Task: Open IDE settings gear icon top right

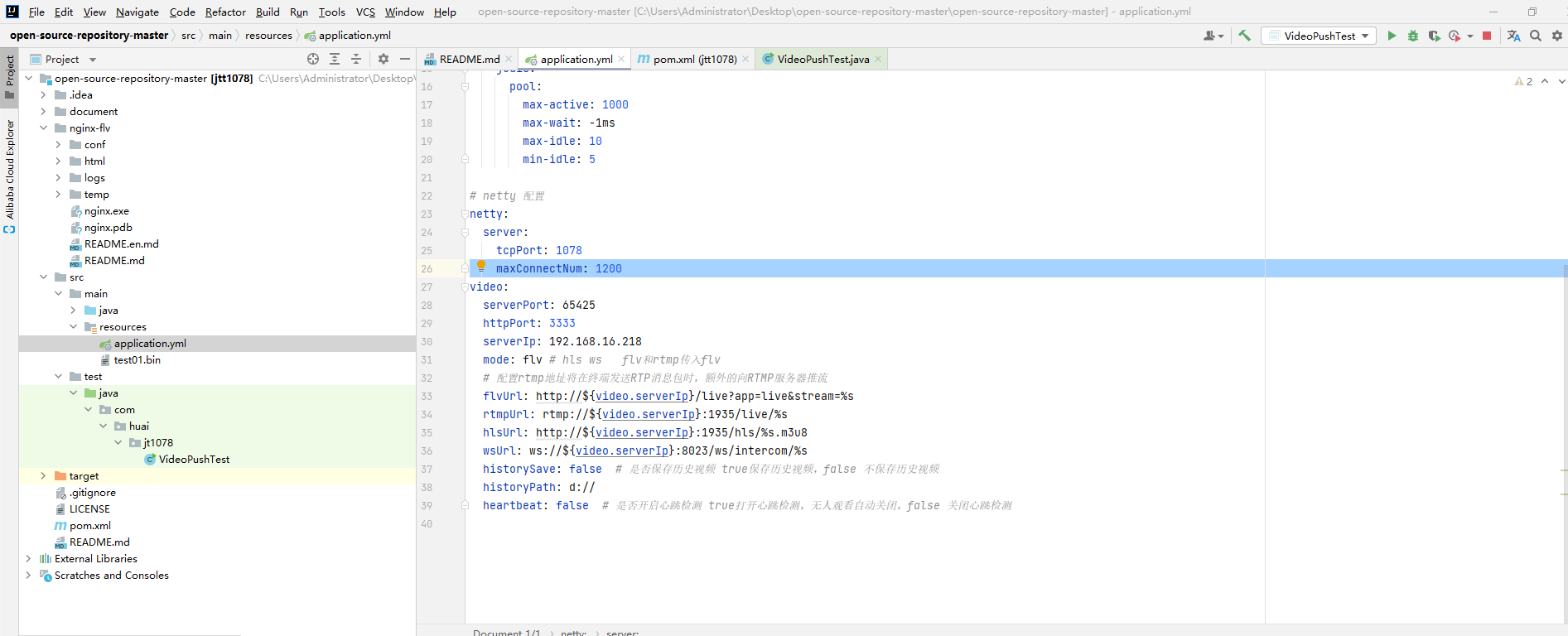Action: [1557, 36]
